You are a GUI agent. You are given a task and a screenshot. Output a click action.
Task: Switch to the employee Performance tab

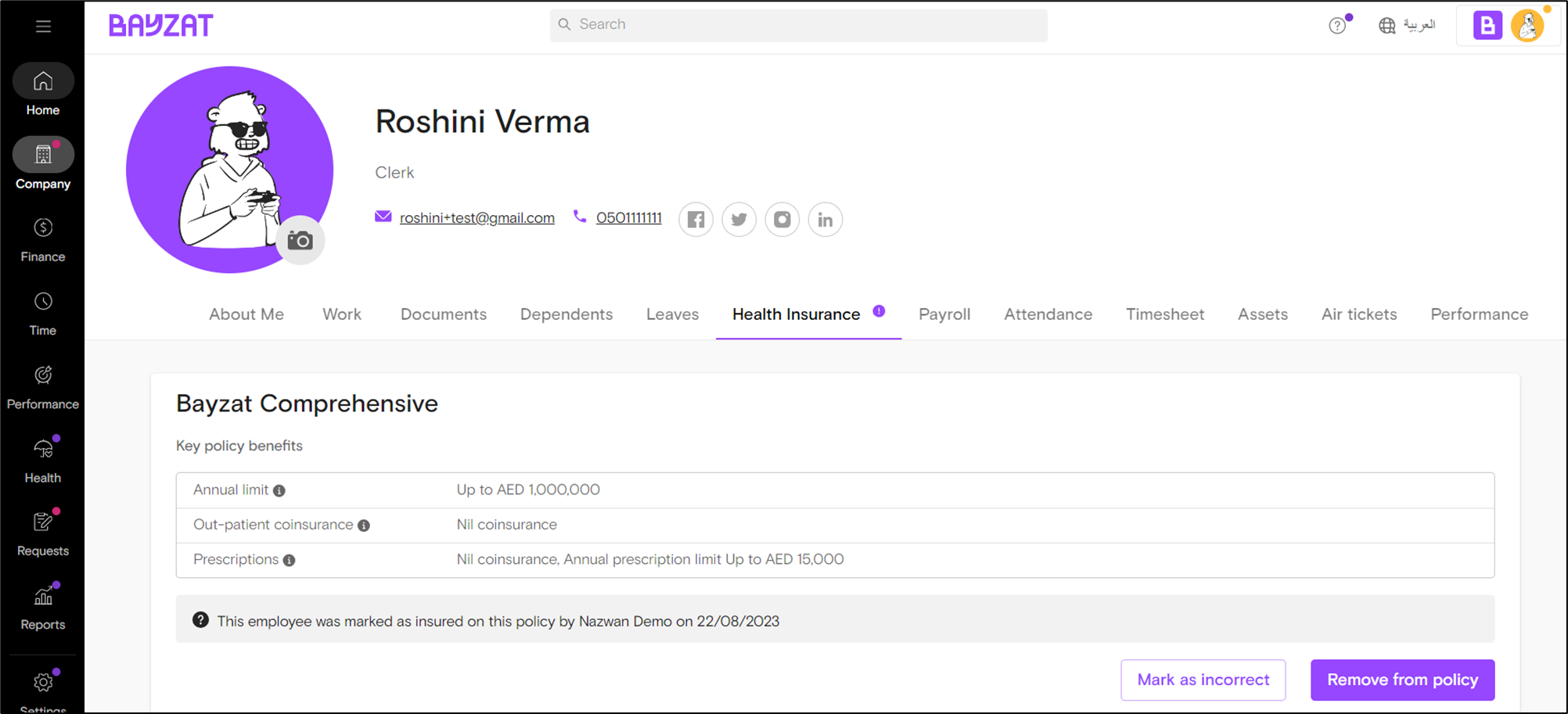tap(1480, 314)
